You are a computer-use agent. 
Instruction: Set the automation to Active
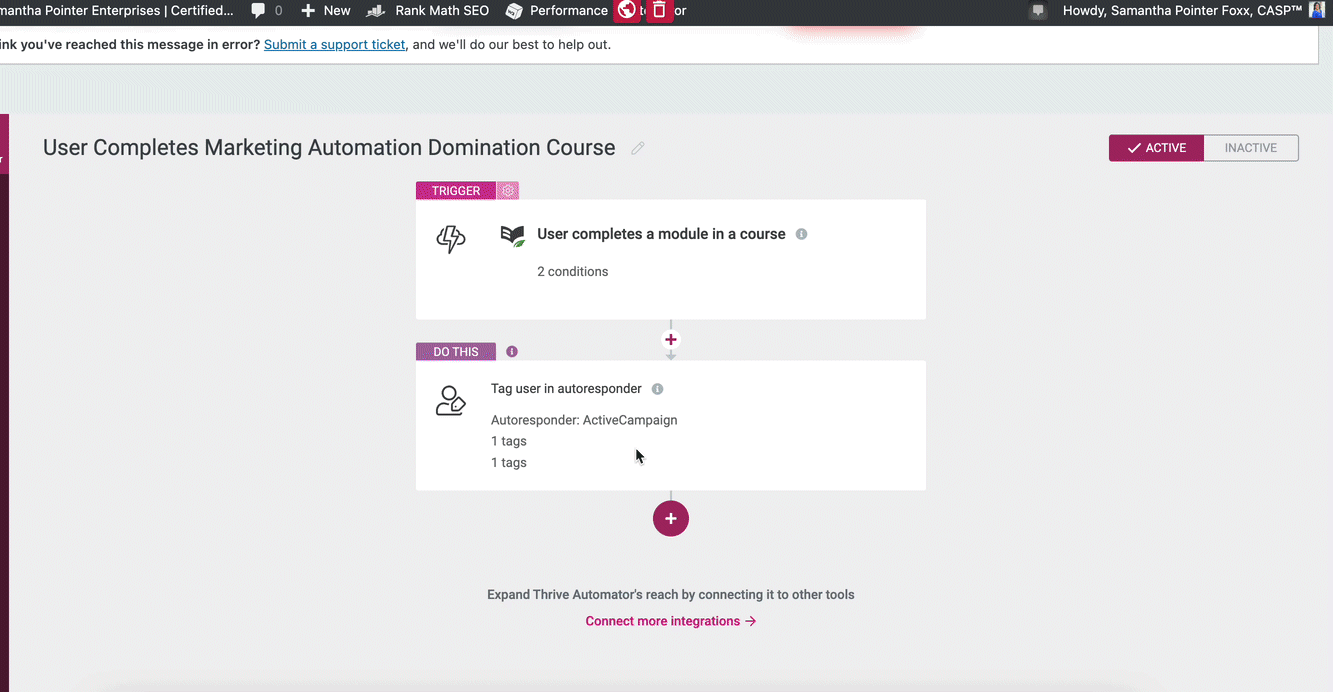(1156, 148)
